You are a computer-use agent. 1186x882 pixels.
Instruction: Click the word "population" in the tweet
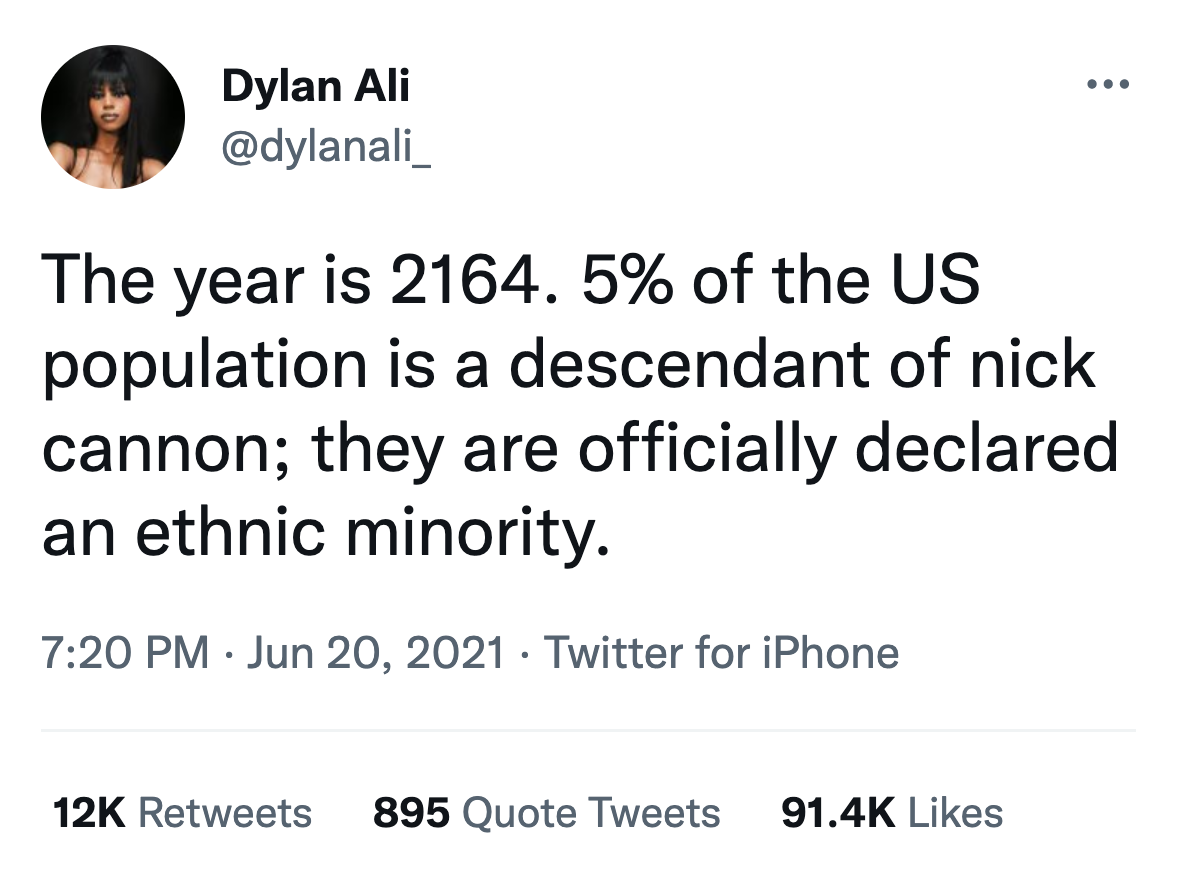pos(205,367)
